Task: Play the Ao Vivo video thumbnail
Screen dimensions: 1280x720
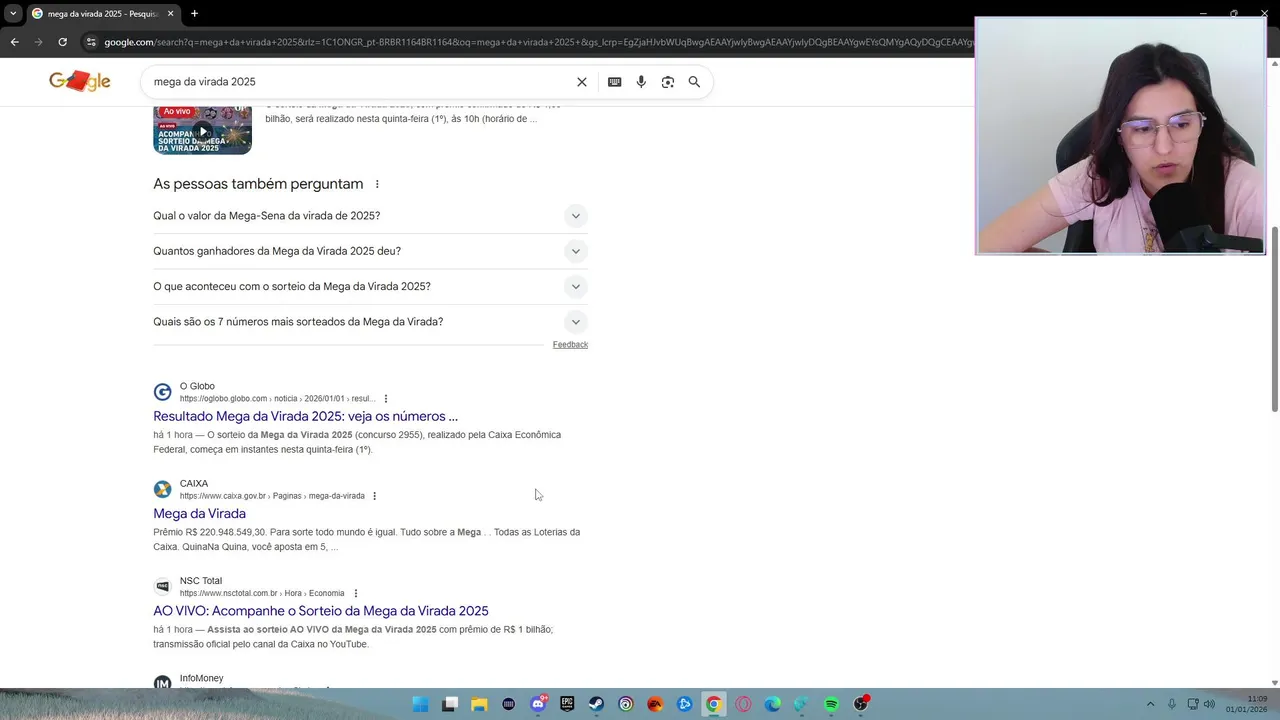Action: (202, 130)
